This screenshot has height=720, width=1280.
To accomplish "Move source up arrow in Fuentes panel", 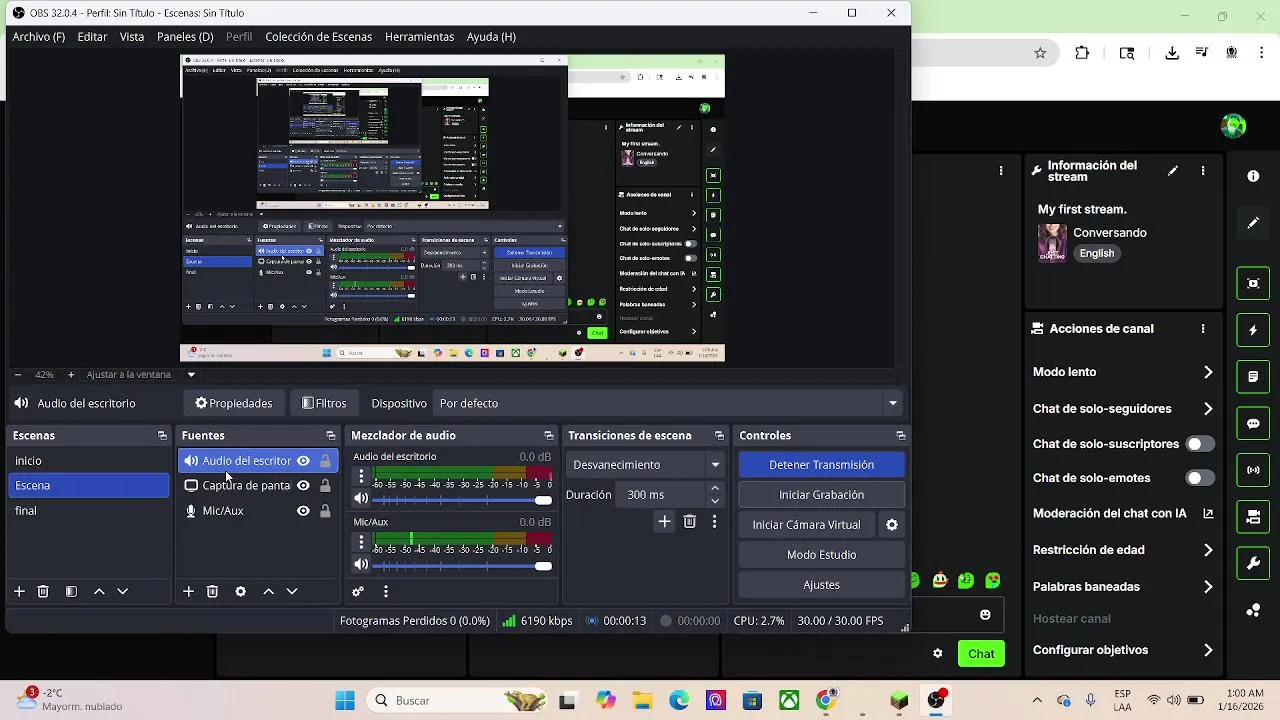I will 268,592.
